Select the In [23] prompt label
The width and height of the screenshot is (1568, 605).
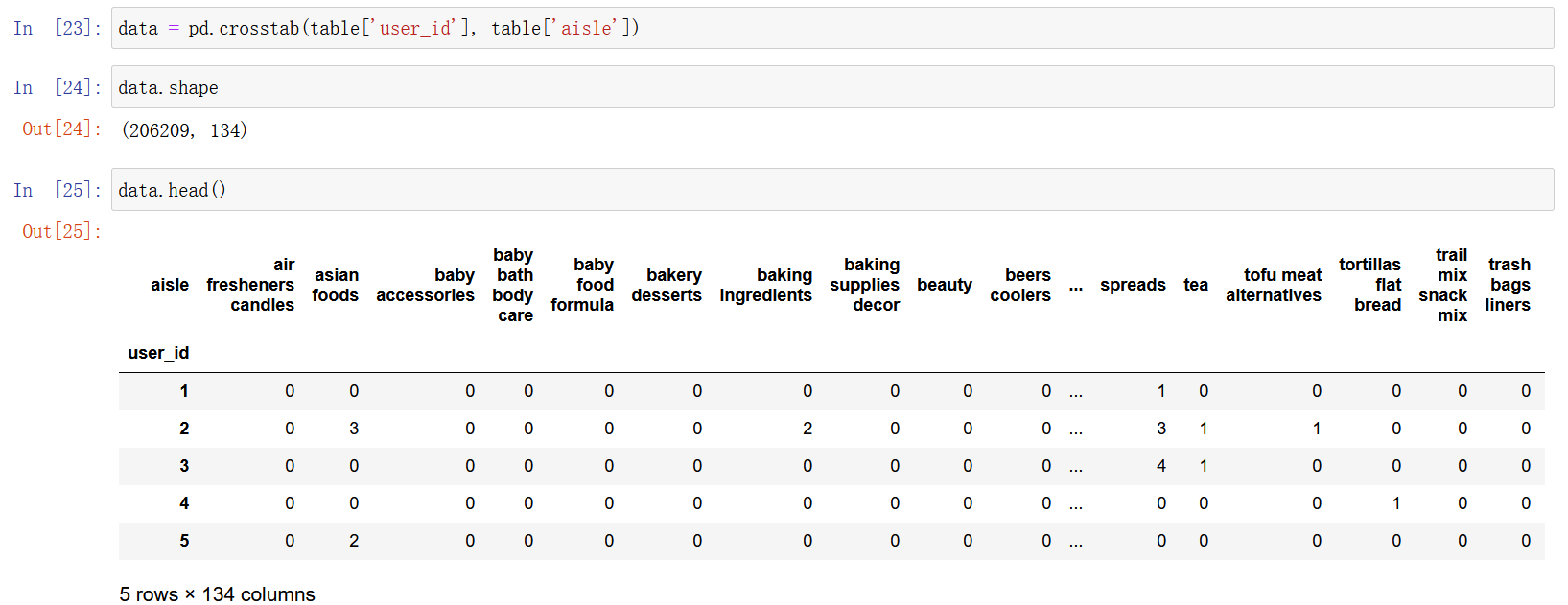57,28
